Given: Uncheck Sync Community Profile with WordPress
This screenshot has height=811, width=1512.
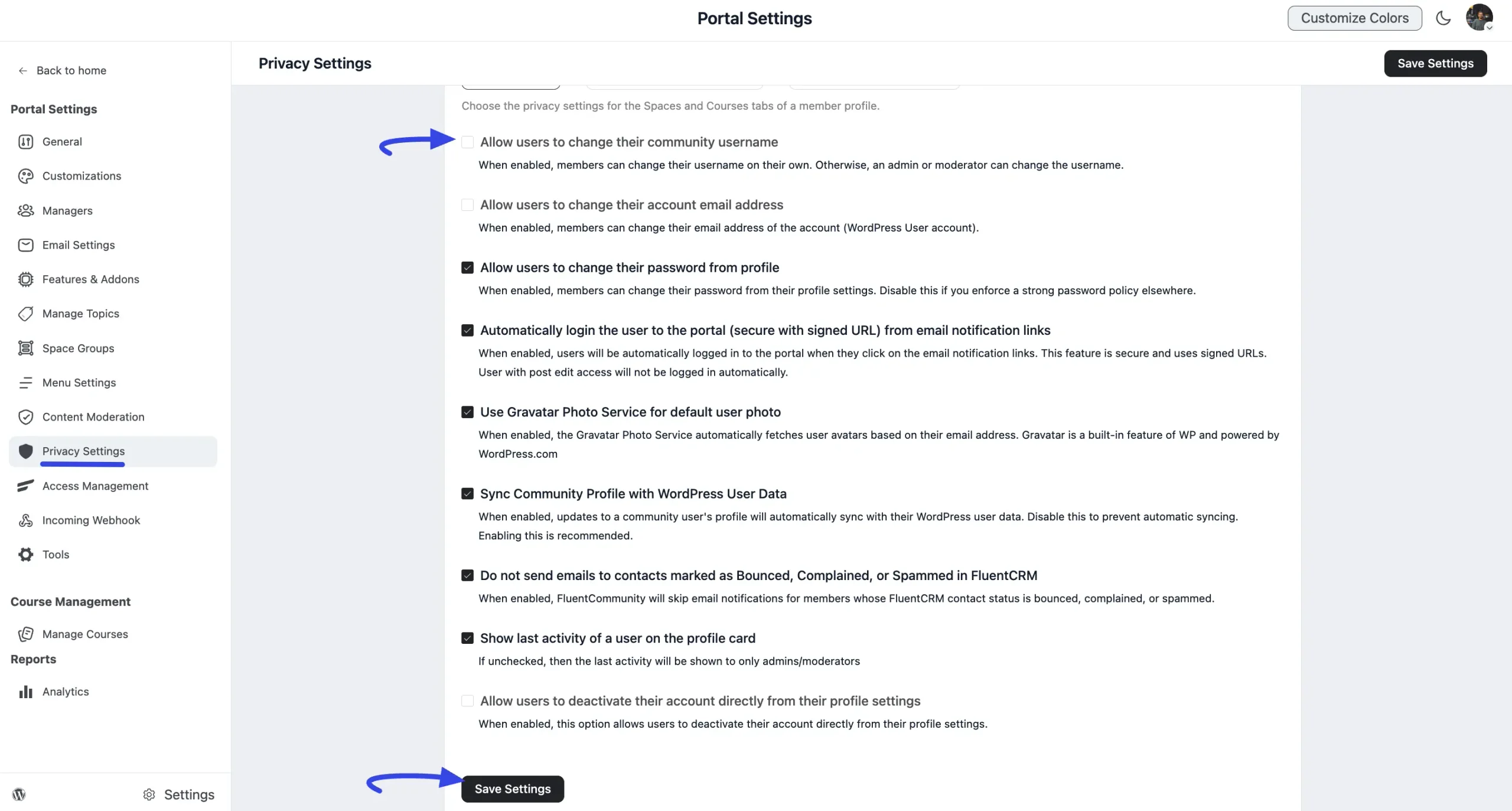Looking at the screenshot, I should point(467,494).
